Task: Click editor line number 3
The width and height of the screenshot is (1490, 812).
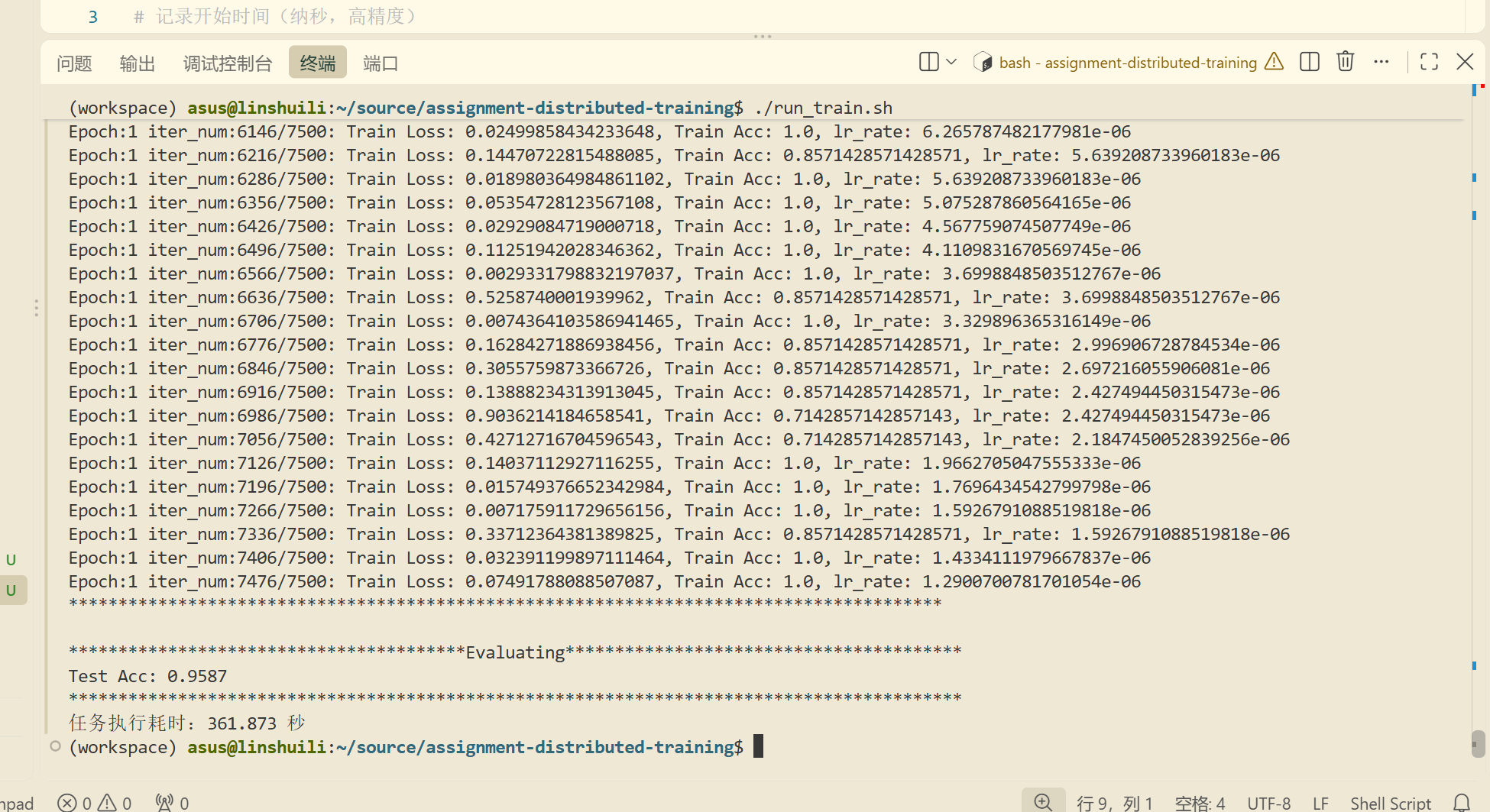Action: pos(92,17)
